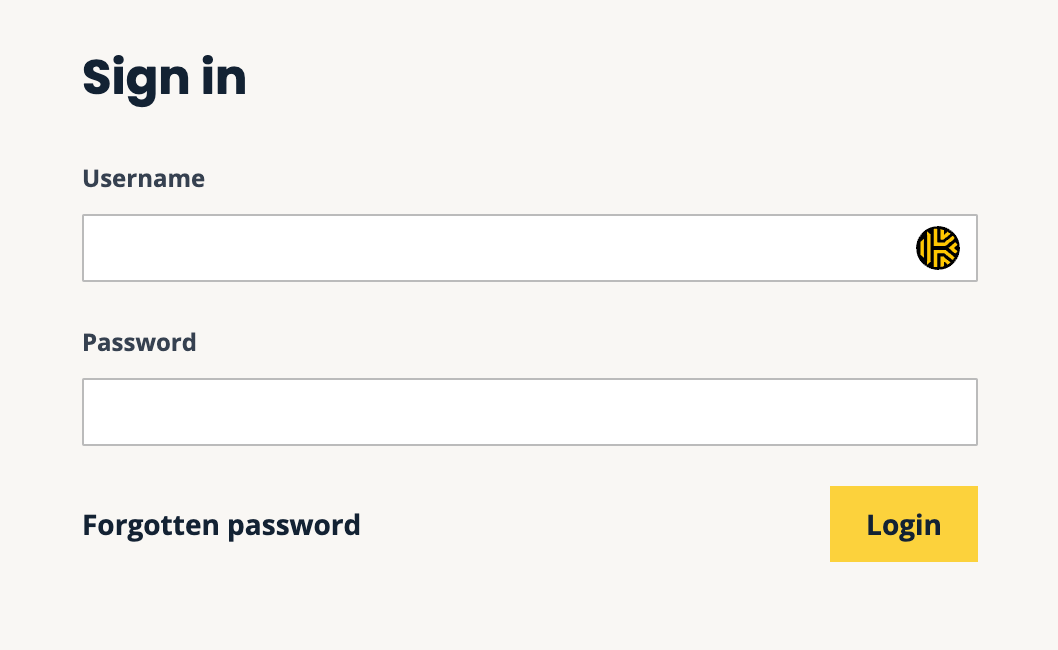Screen dimensions: 1058x650
Task: Follow the Forgotten password reset link
Action: click(x=221, y=525)
